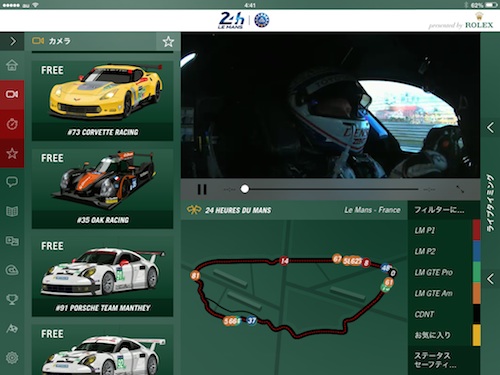Open the stopwatch timing sidebar icon
500x375 pixels.
(12, 124)
